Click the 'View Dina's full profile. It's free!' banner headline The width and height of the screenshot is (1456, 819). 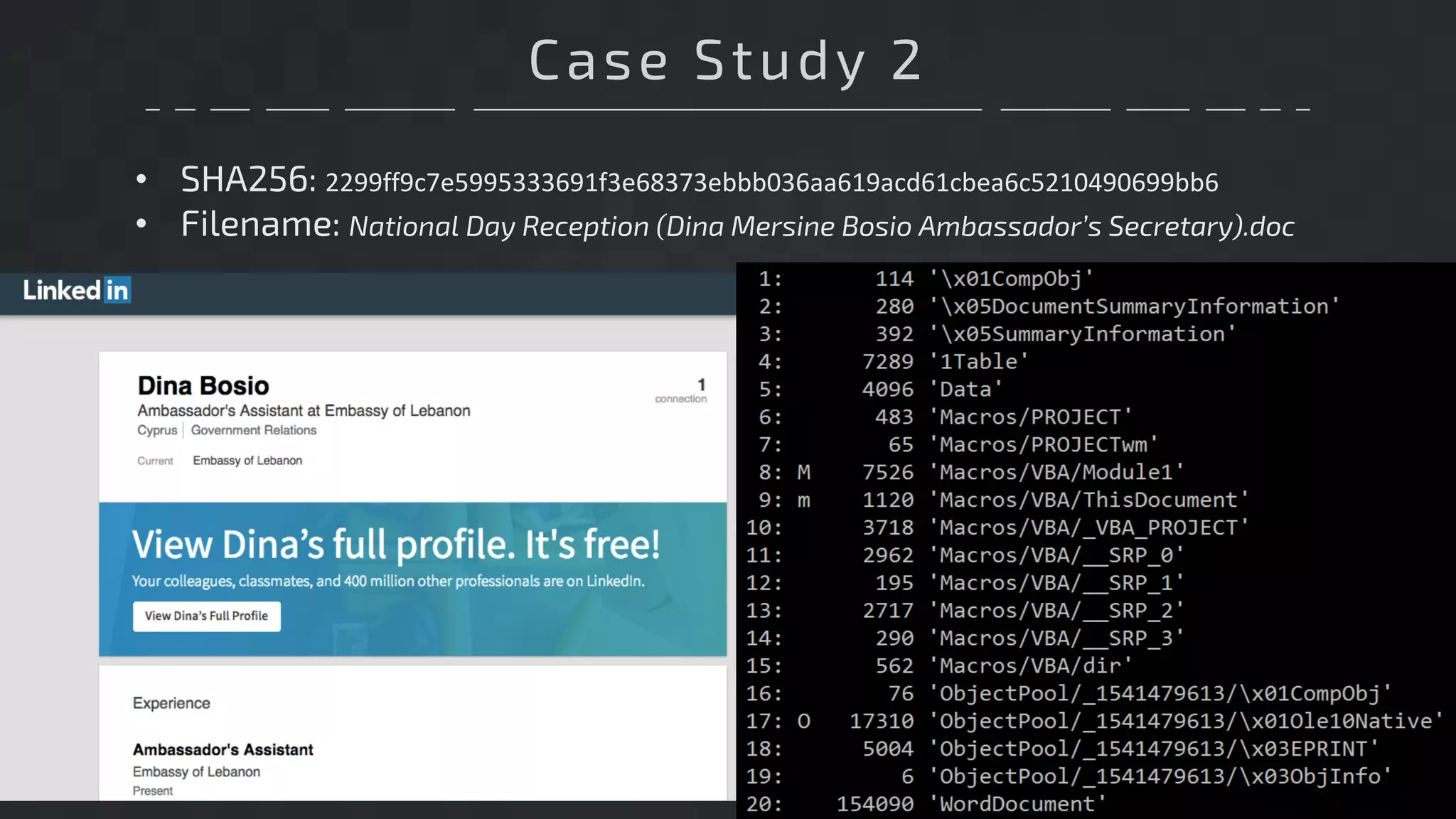pos(395,545)
